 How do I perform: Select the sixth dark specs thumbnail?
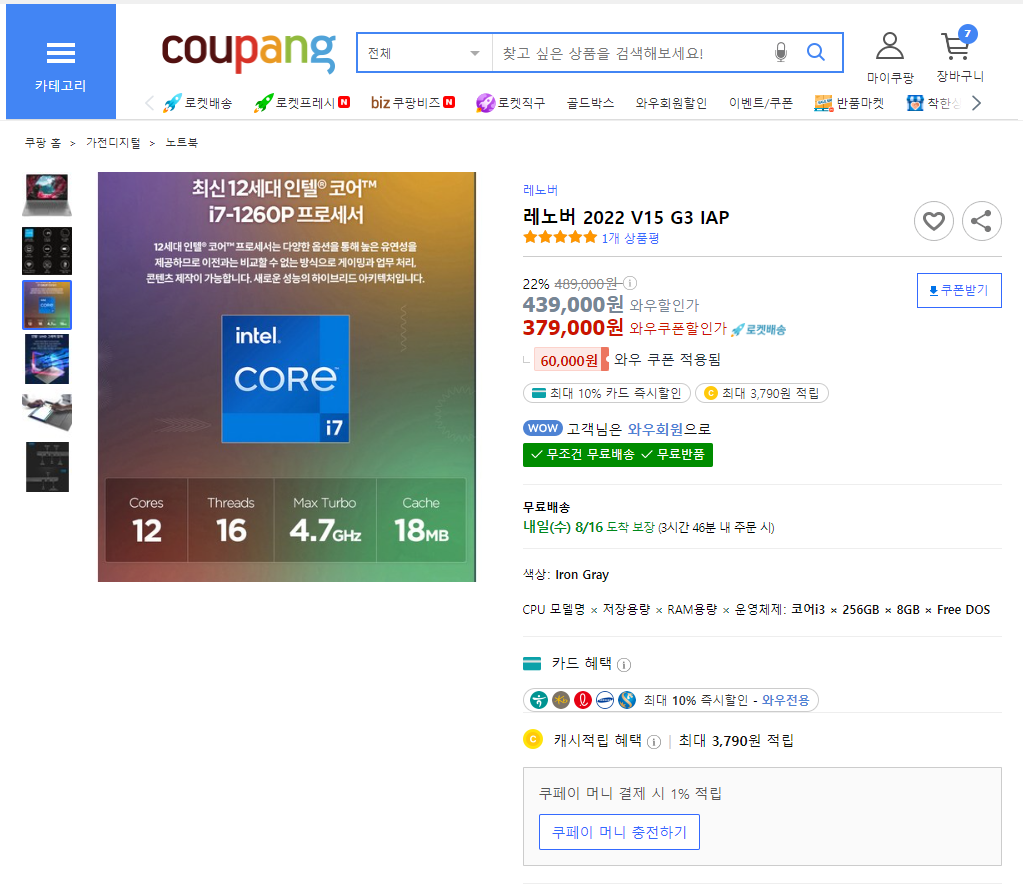click(47, 467)
